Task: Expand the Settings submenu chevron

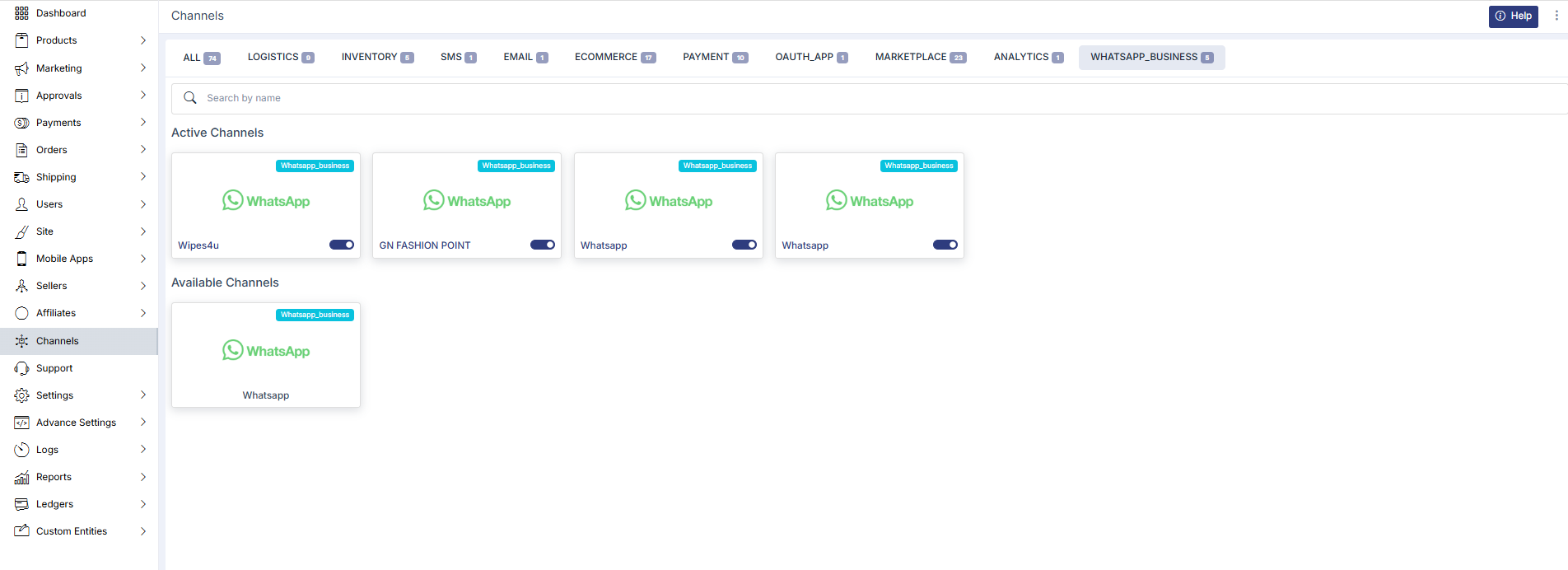Action: point(143,395)
